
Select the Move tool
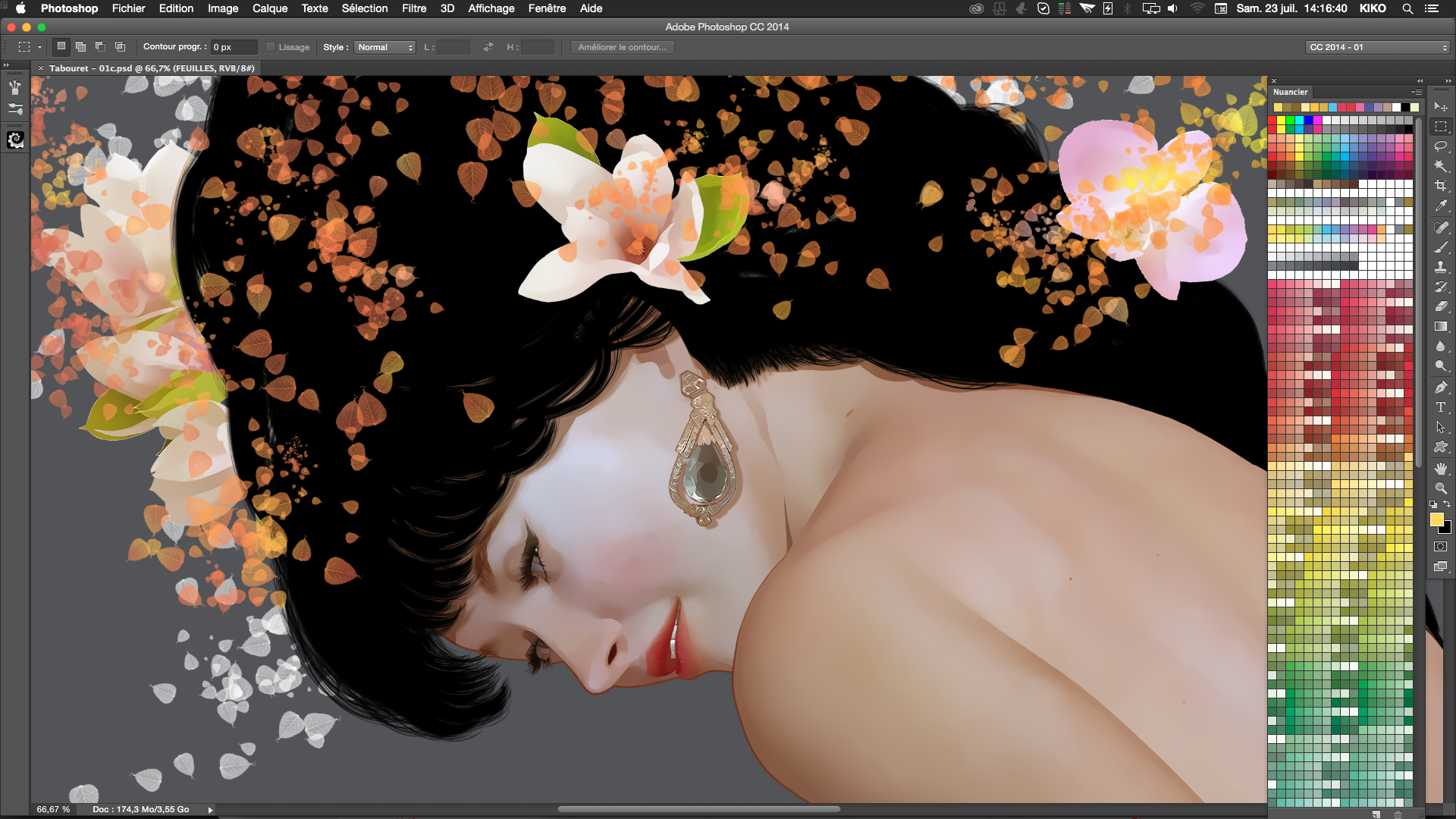tap(1440, 106)
